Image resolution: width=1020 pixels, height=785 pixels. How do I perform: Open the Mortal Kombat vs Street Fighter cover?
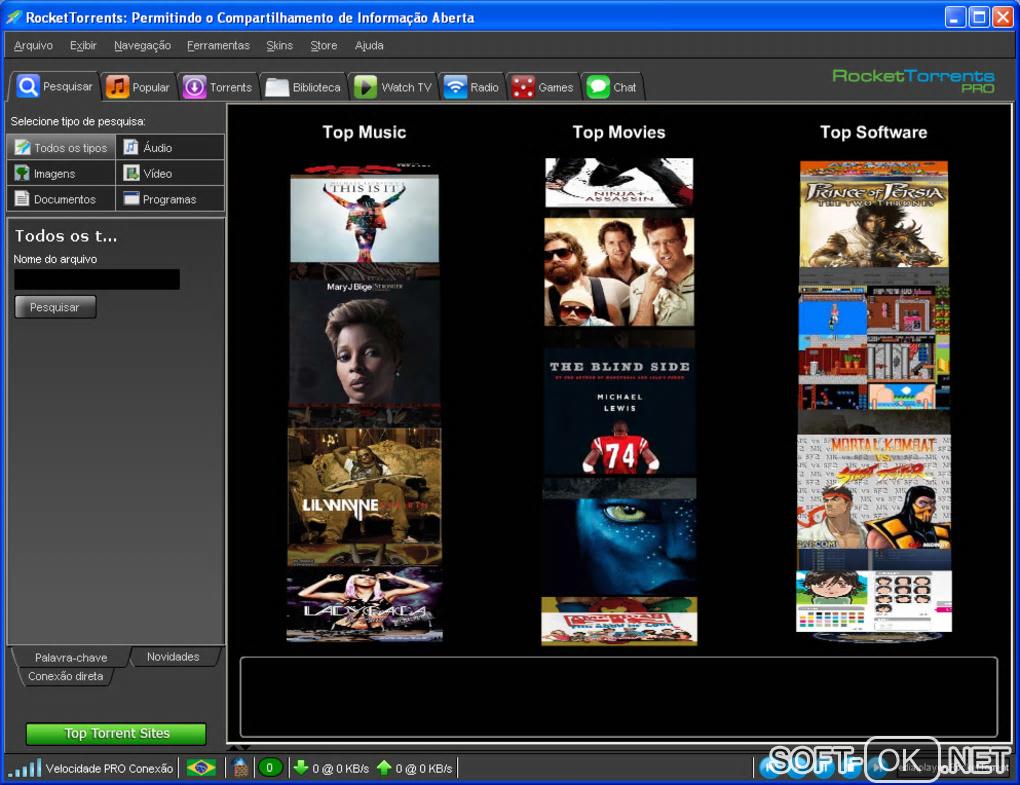tap(874, 492)
